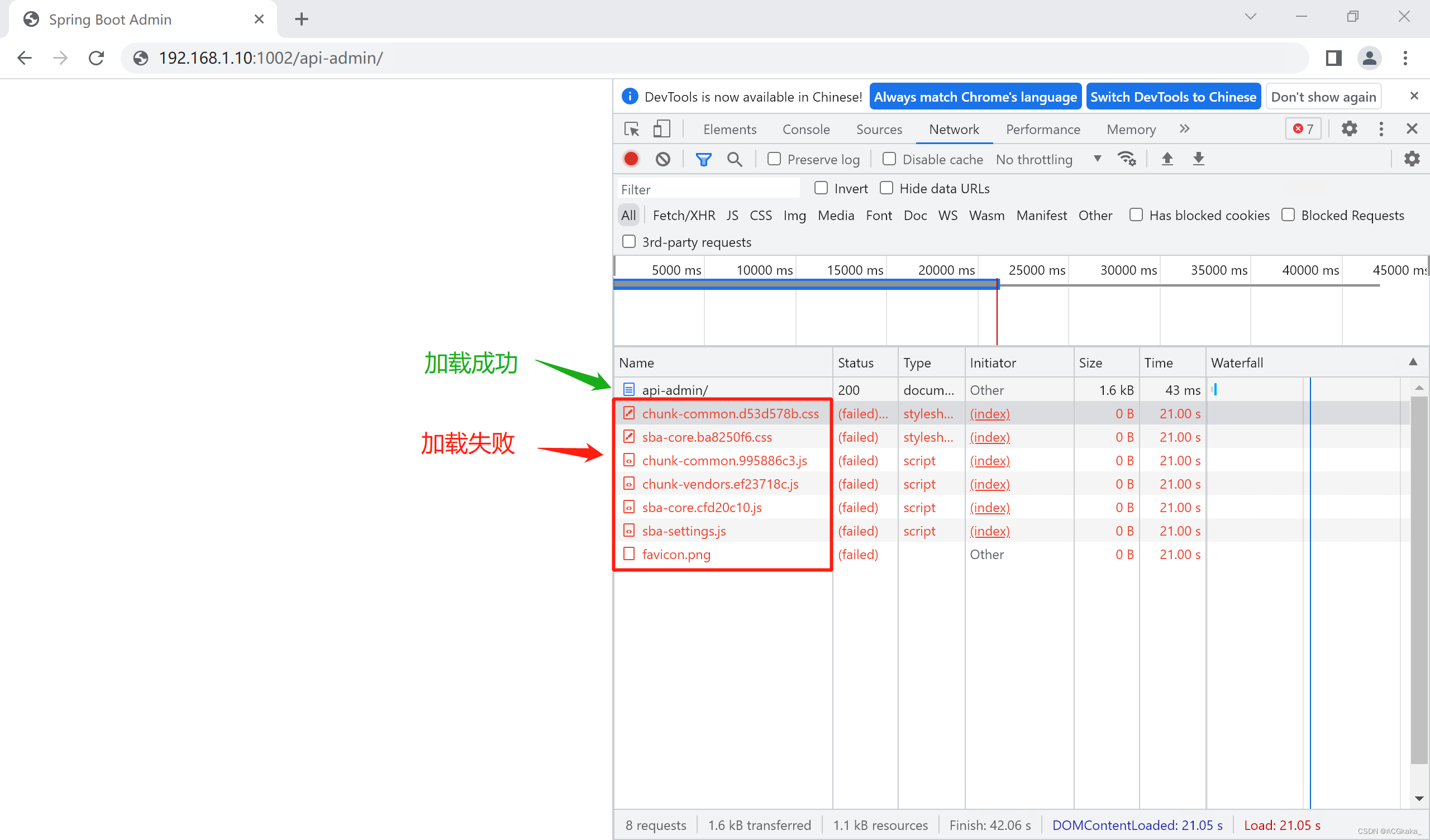
Task: Dismiss the DevTools language infobar
Action: point(1414,96)
